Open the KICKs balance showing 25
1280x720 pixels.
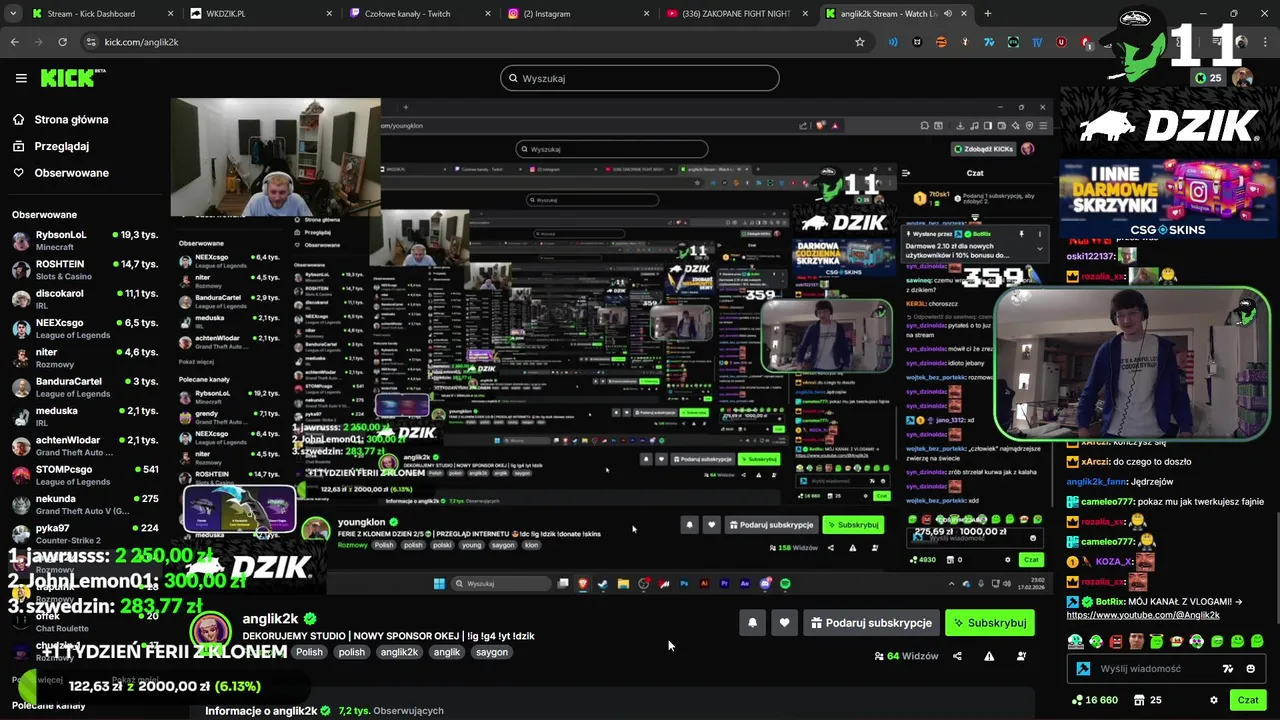[x=1208, y=78]
